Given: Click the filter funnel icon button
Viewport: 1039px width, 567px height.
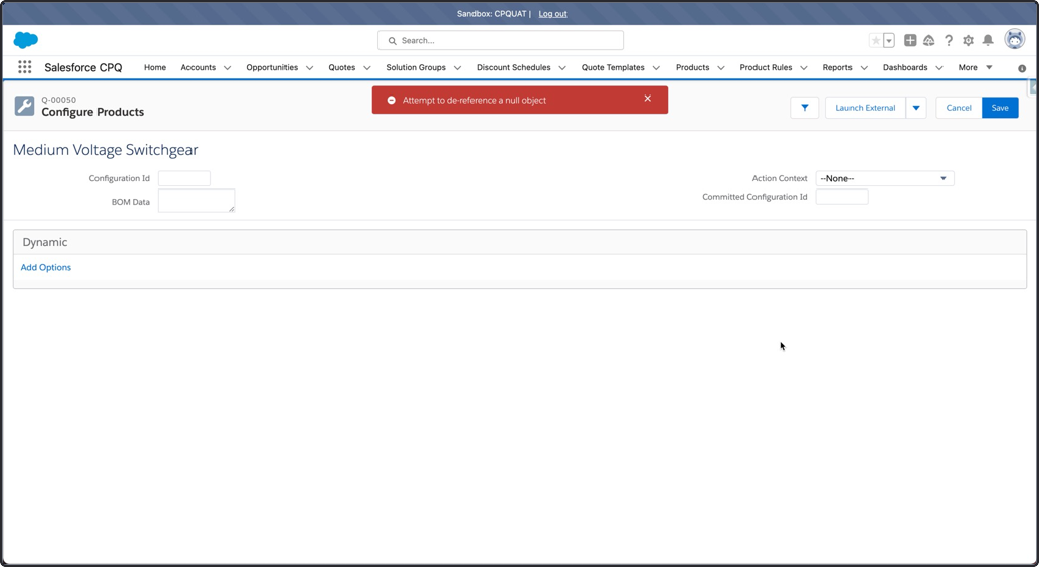Looking at the screenshot, I should pos(804,108).
